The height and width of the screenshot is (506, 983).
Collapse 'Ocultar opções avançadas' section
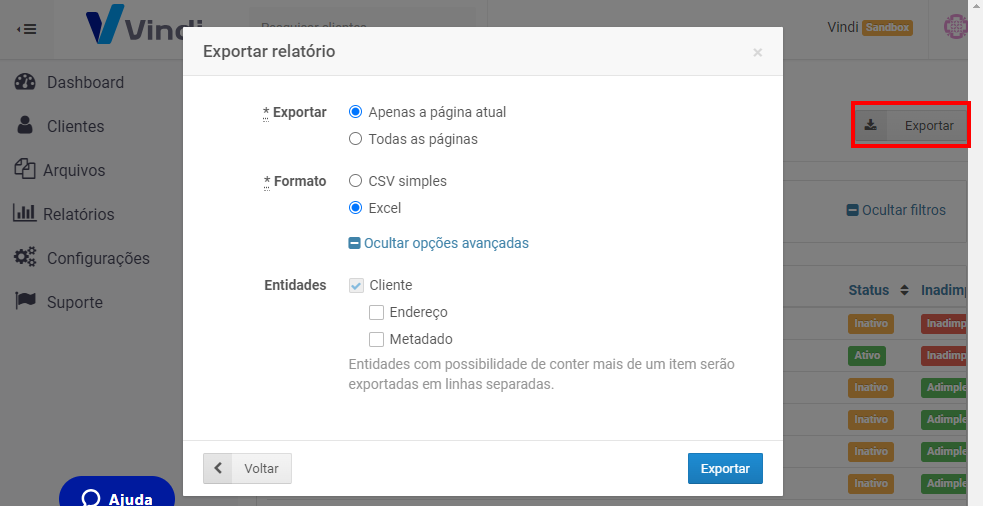point(438,243)
